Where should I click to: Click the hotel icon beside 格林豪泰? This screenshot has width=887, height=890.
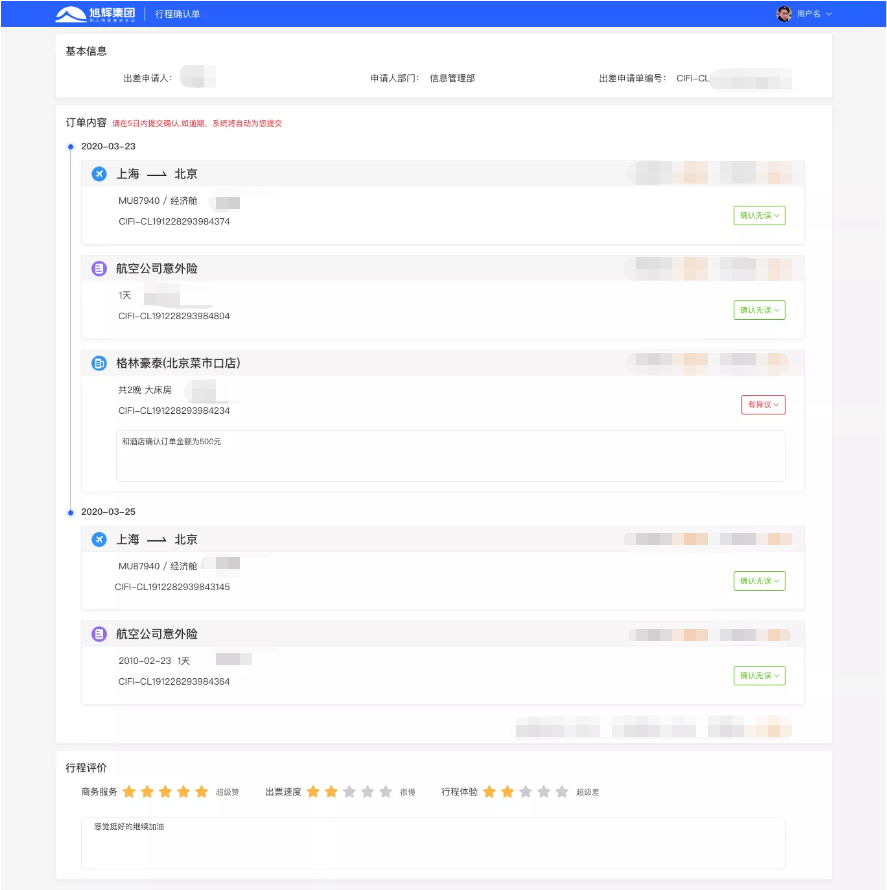click(x=99, y=363)
